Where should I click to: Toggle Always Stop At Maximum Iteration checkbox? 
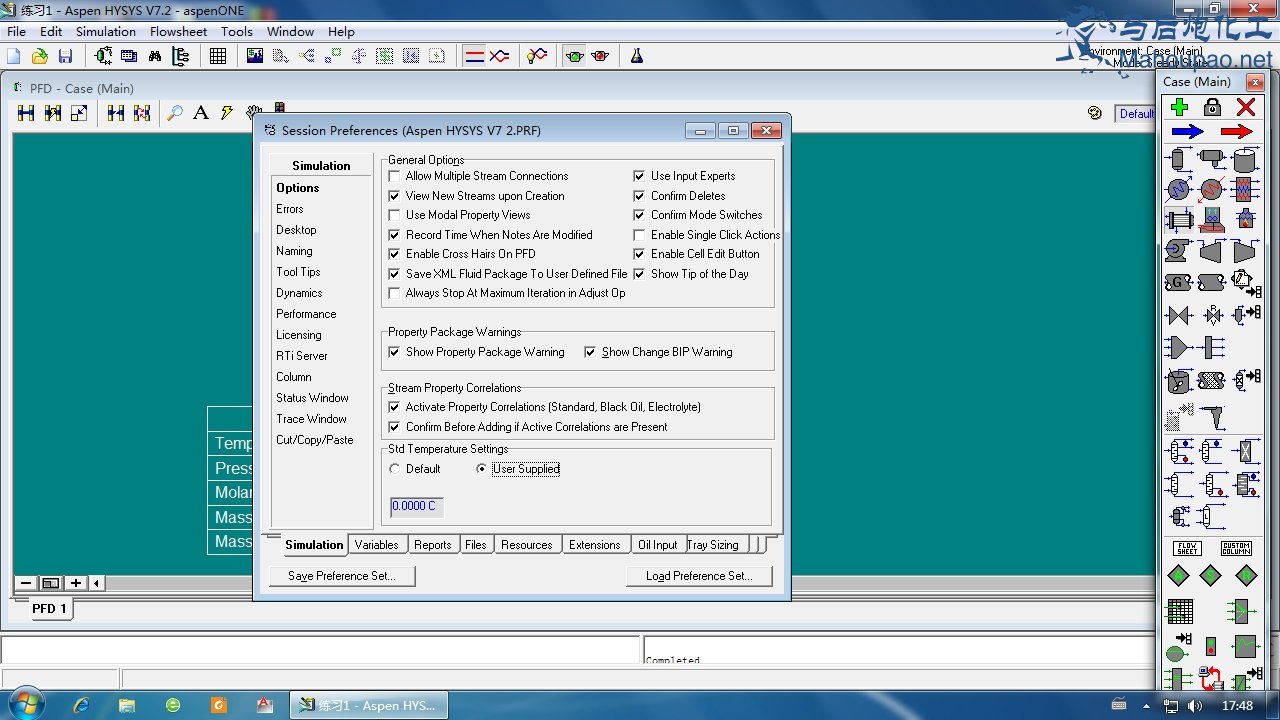coord(394,293)
